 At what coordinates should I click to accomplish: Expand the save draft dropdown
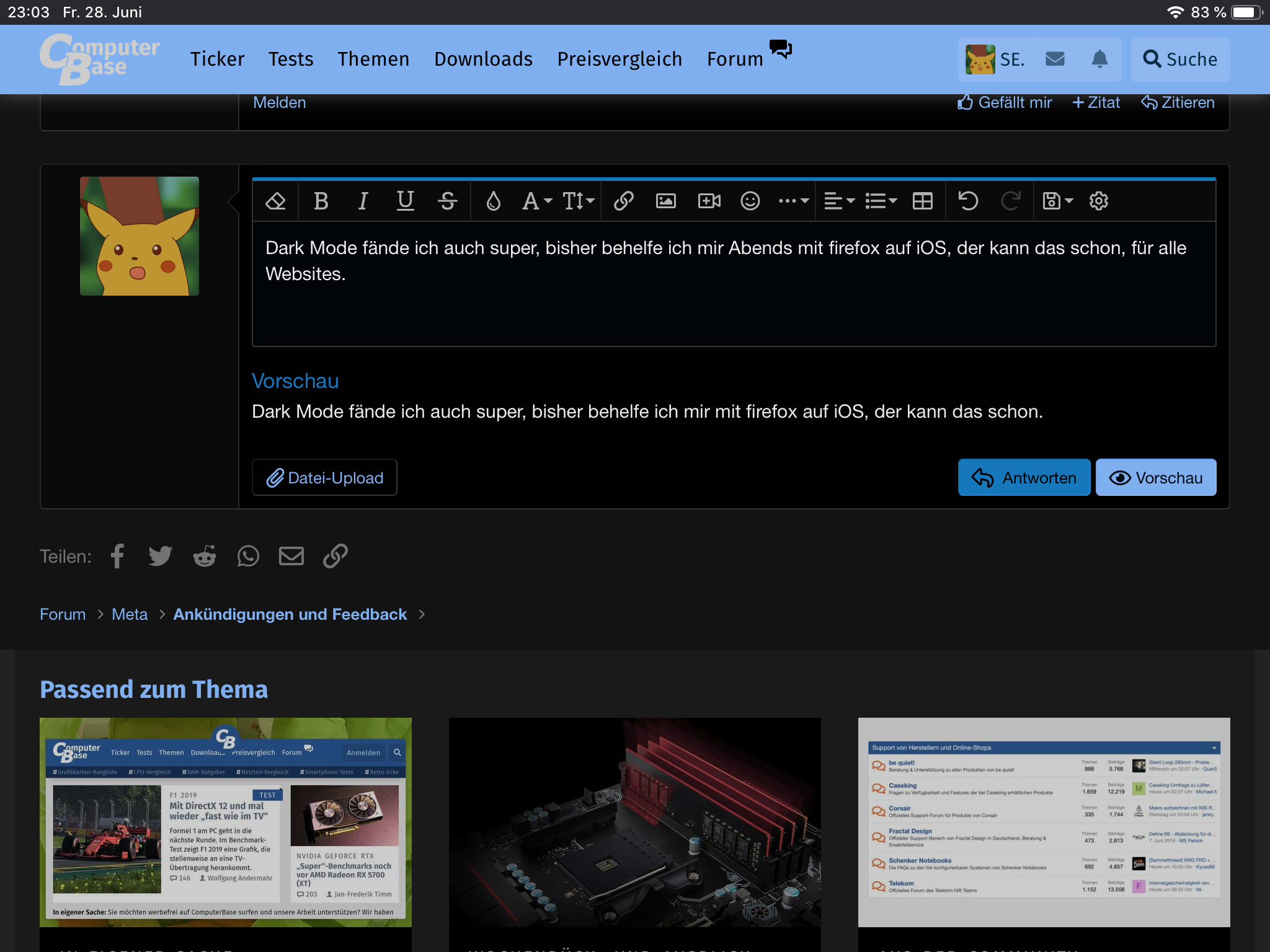[x=1057, y=201]
